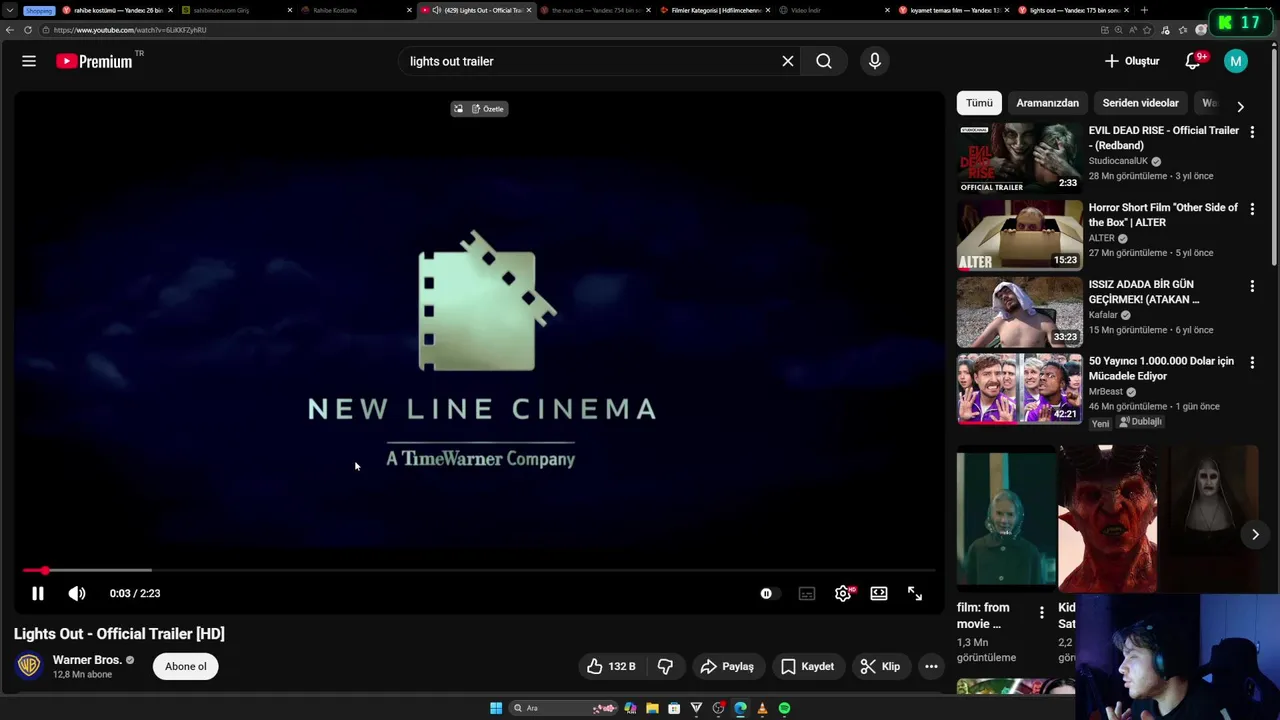
Task: Open the red devil Shorts thumbnail
Action: coord(1108,518)
